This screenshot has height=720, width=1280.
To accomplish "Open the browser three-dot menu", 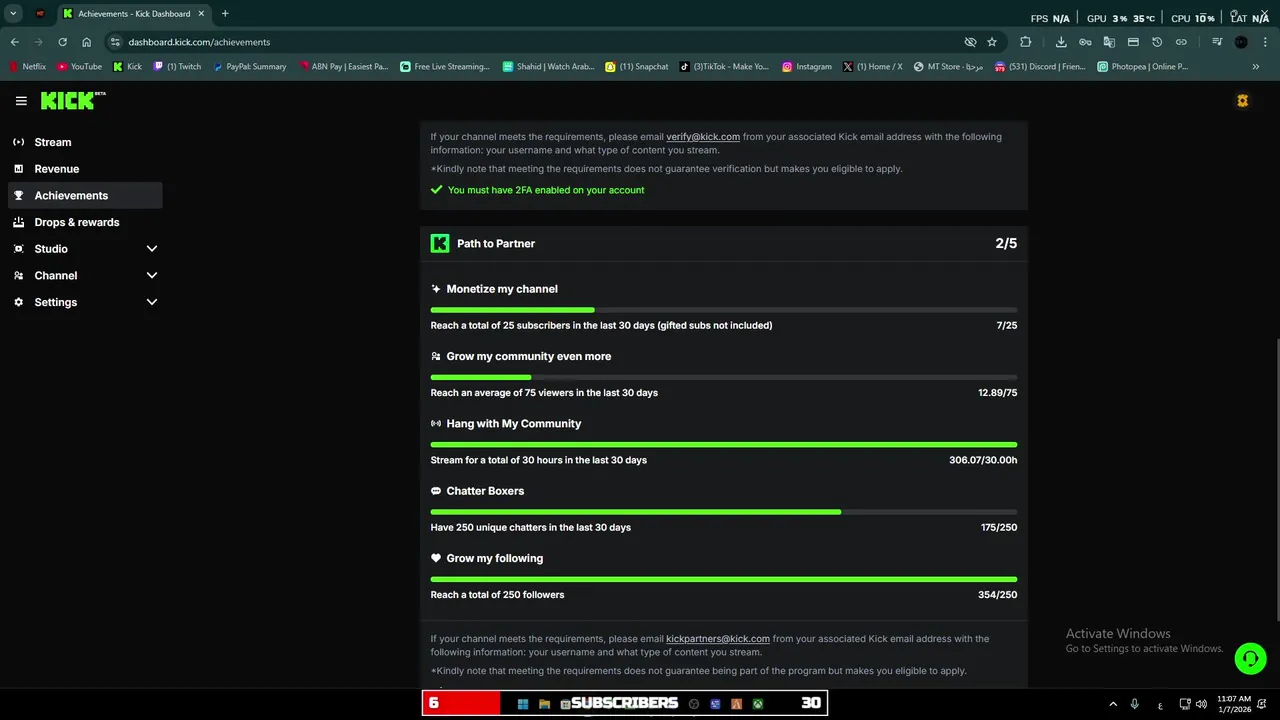I will point(1264,42).
